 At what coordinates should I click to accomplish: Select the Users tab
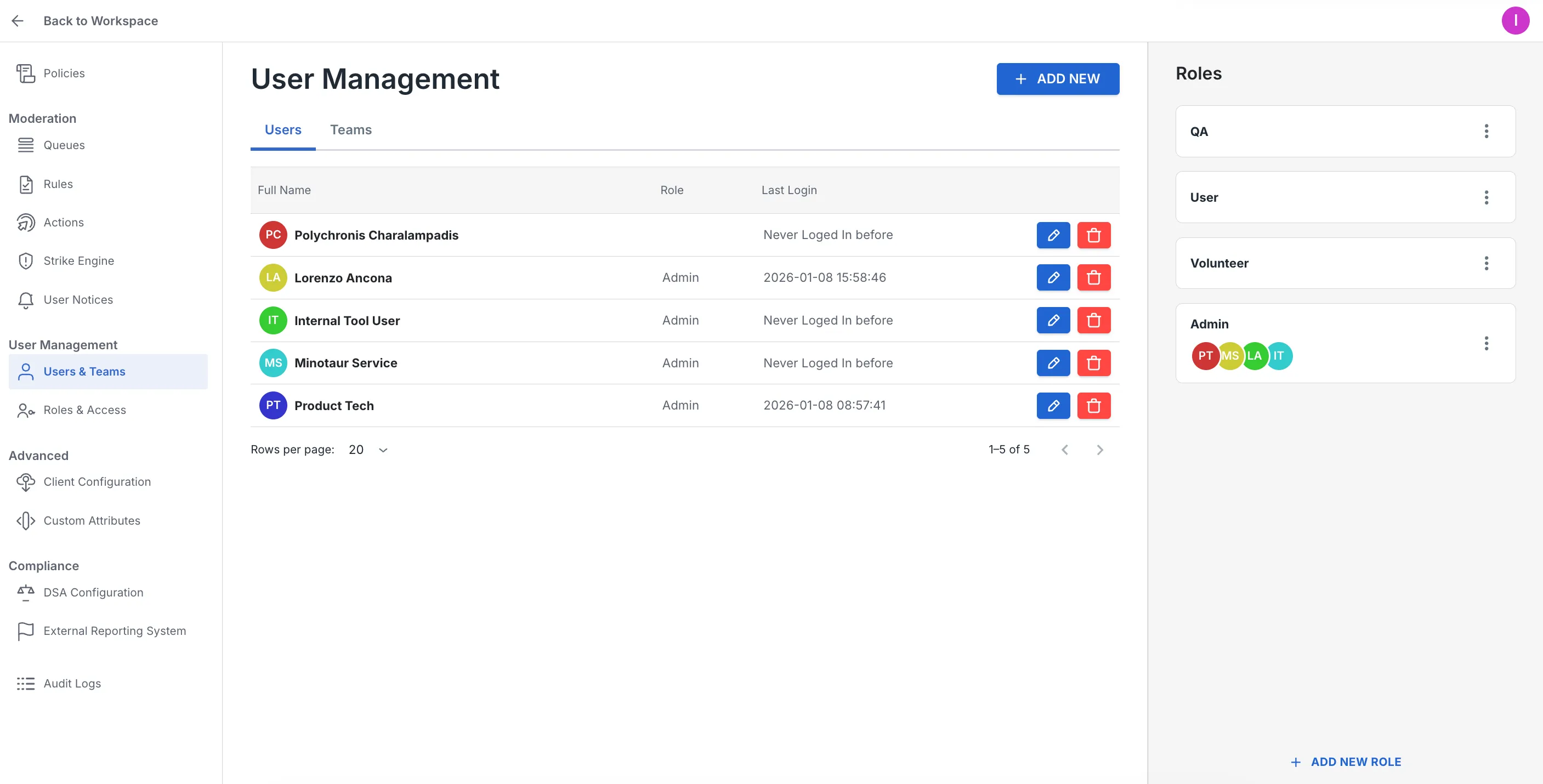point(283,130)
